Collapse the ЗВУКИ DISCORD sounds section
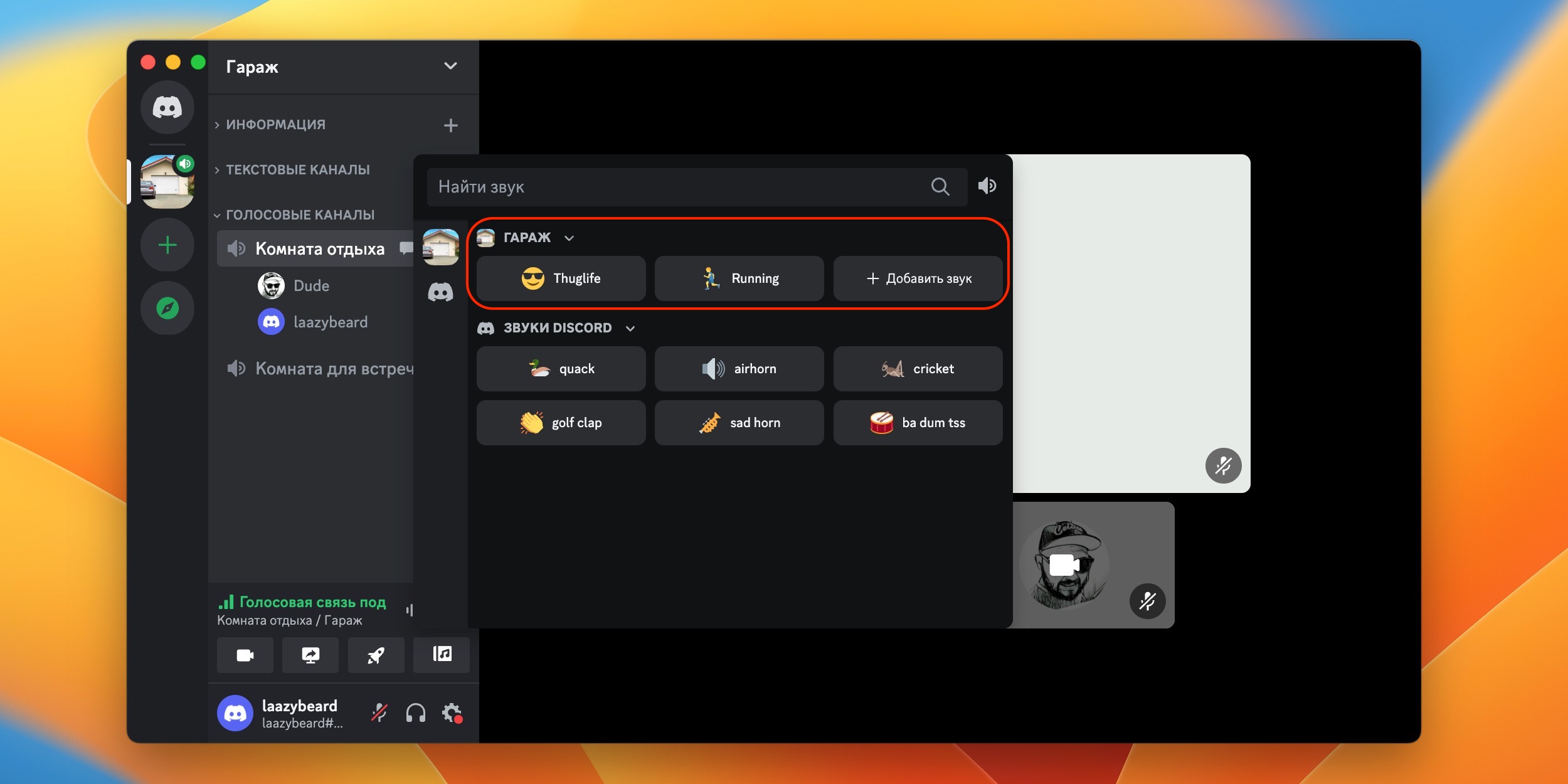Image resolution: width=1568 pixels, height=784 pixels. coord(630,328)
